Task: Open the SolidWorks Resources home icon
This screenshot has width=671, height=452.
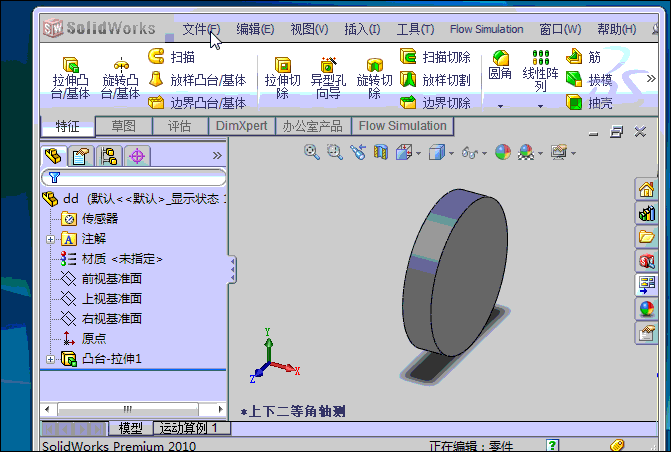Action: (646, 189)
